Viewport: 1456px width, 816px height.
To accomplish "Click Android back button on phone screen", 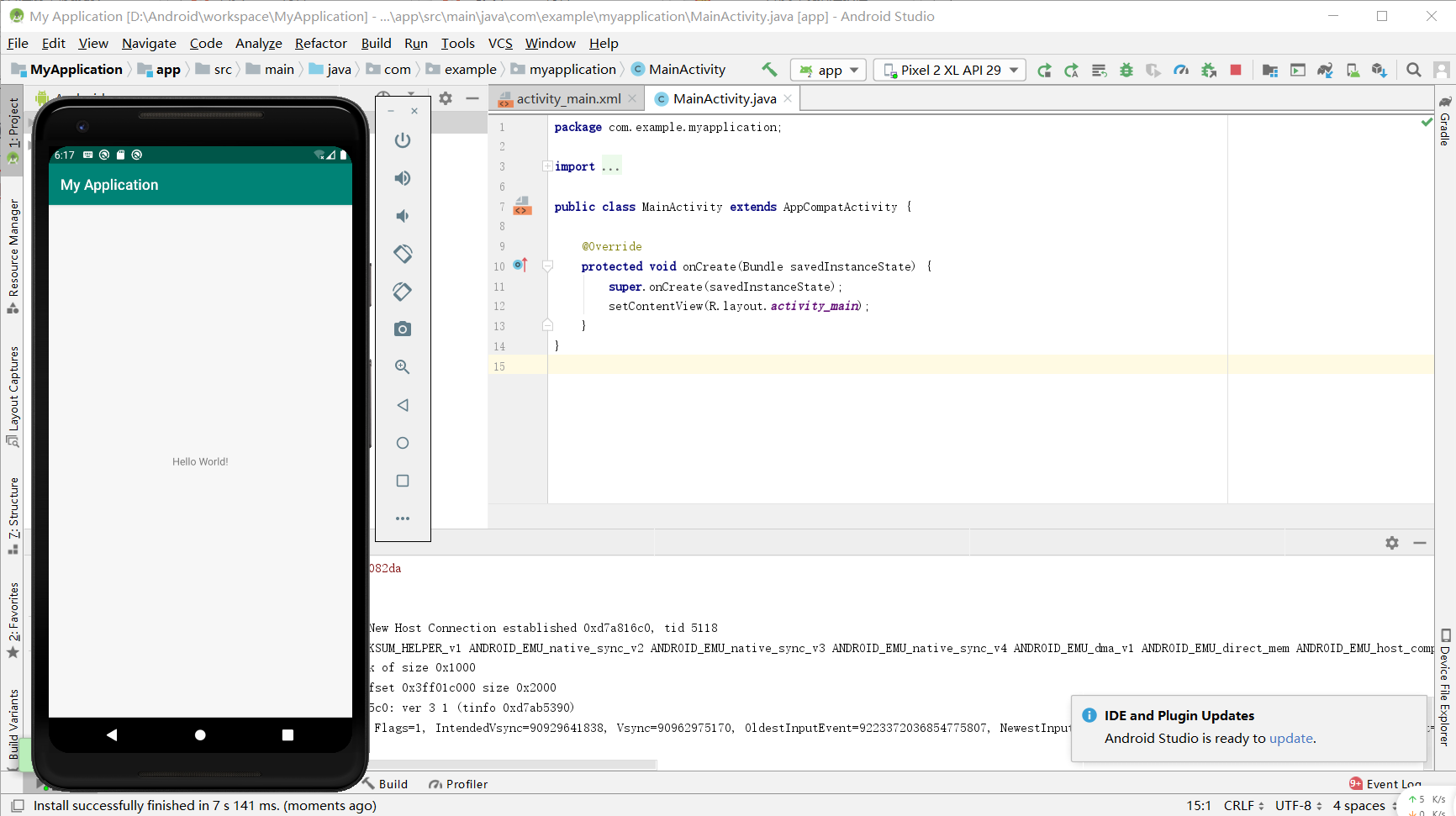I will click(x=112, y=734).
